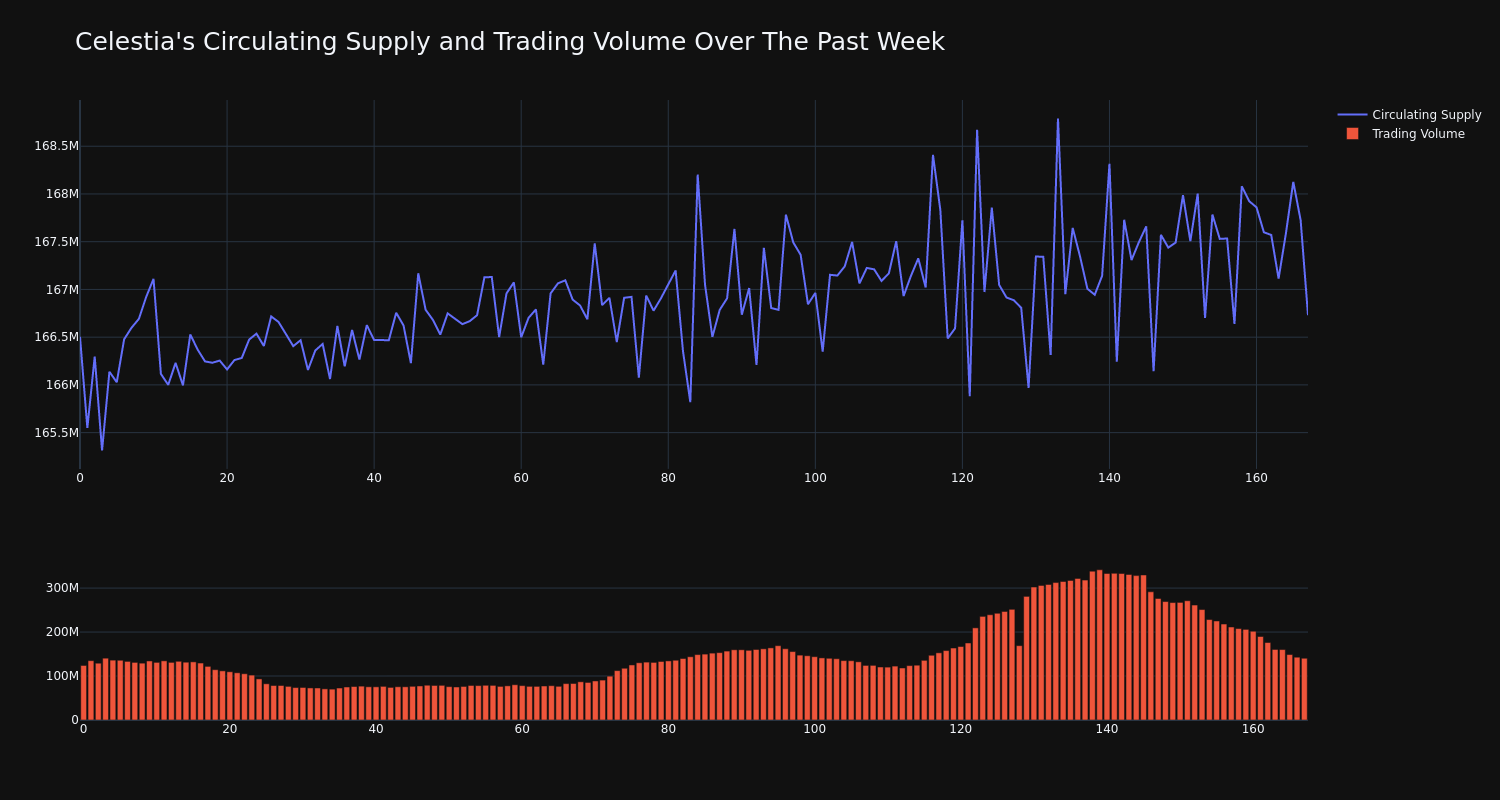Click the bar chart's x-axis label 160
Image resolution: width=1500 pixels, height=800 pixels.
(1253, 729)
